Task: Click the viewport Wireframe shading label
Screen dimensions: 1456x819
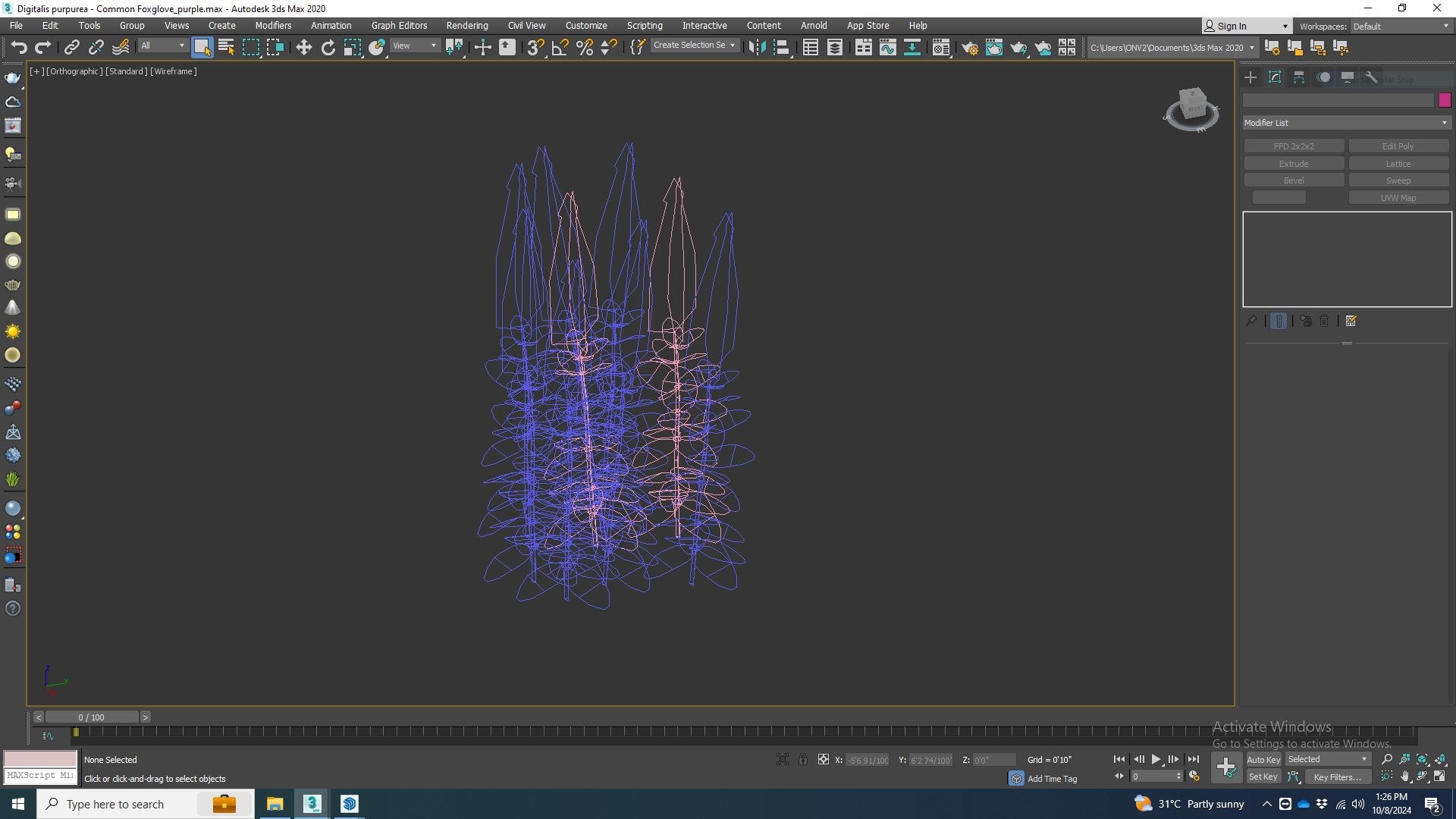Action: (174, 71)
